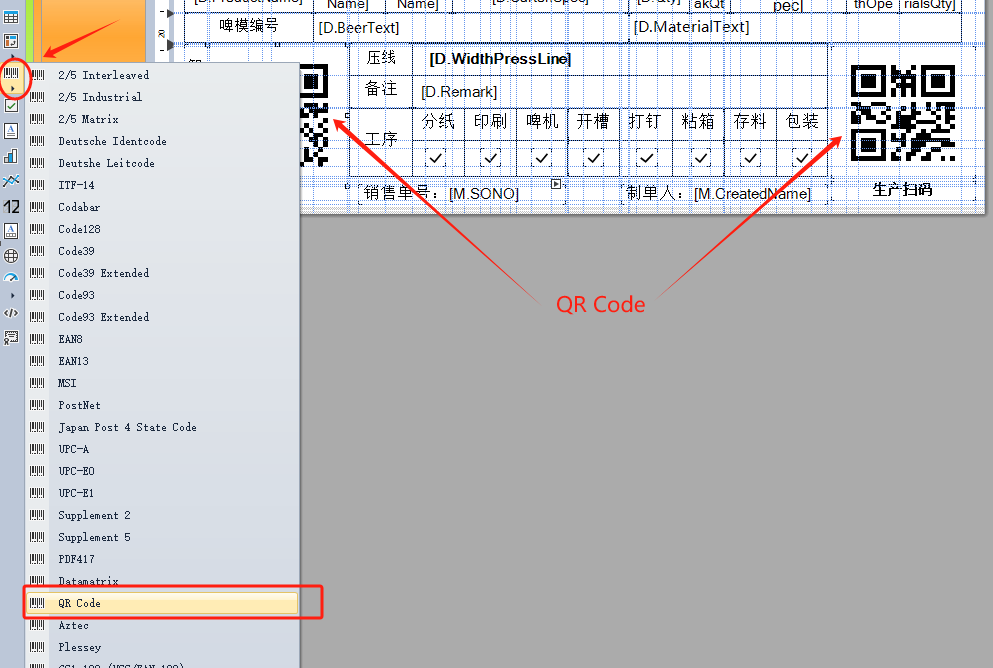The height and width of the screenshot is (668, 993).
Task: Select the Sparkline object tool
Action: click(x=11, y=181)
